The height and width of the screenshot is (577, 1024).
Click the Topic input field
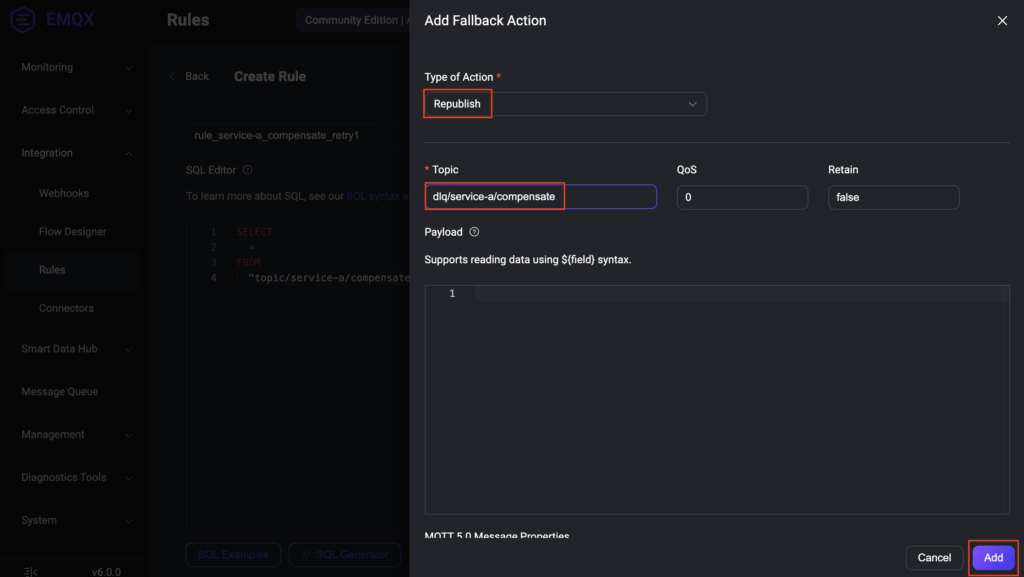coord(540,197)
